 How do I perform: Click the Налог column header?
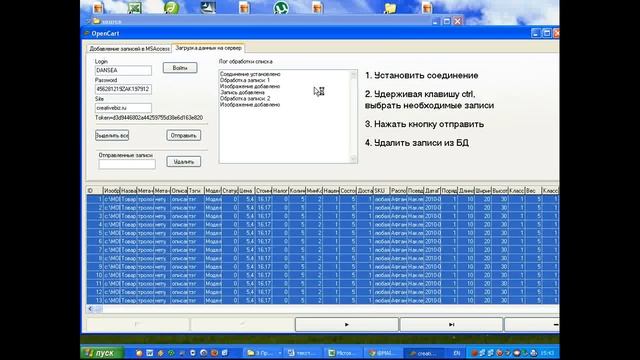coord(280,191)
